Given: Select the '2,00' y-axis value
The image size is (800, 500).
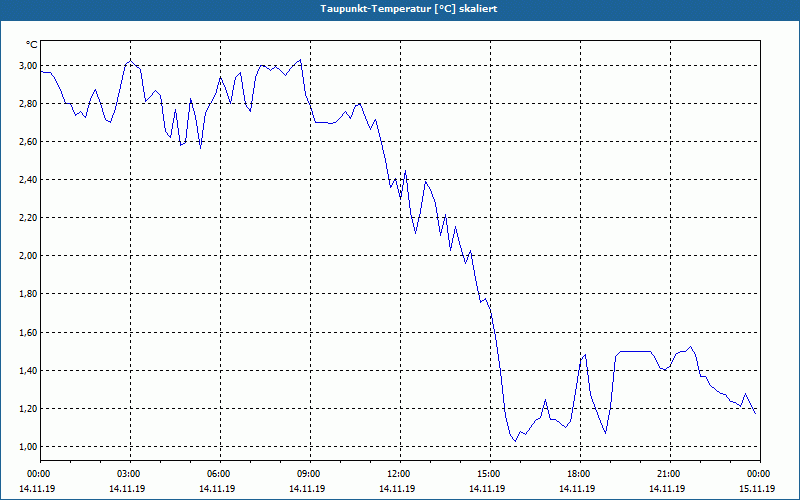Looking at the screenshot, I should click(29, 256).
